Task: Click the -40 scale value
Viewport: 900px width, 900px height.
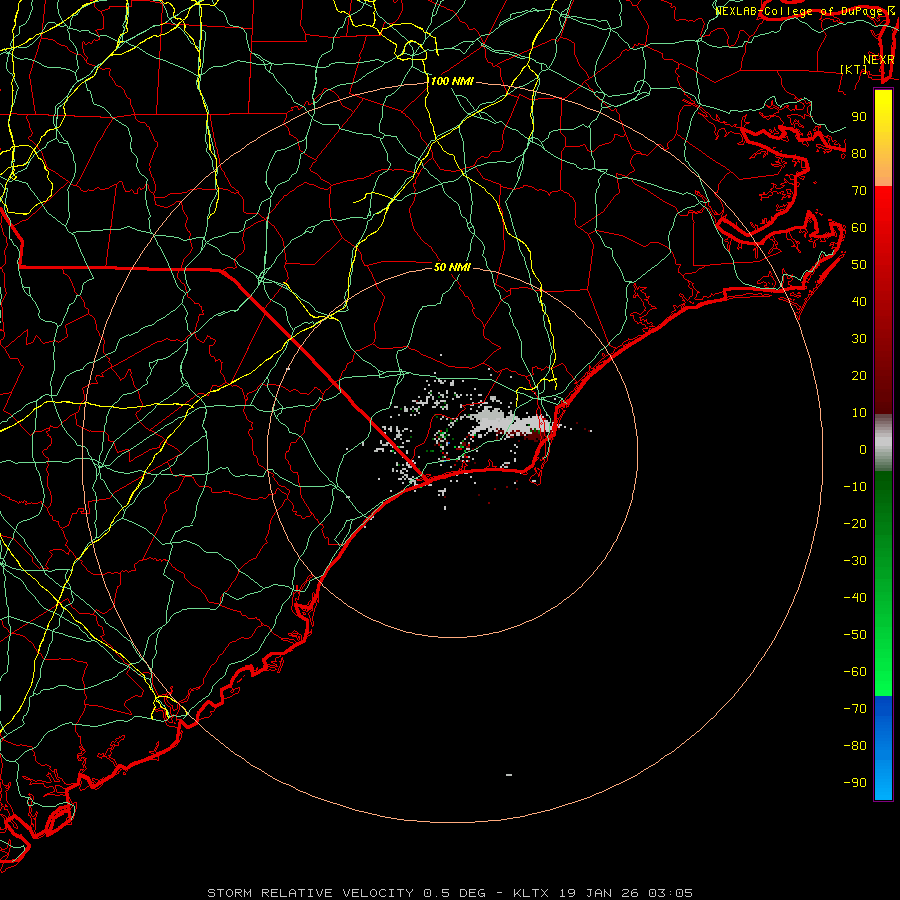Action: tap(855, 598)
